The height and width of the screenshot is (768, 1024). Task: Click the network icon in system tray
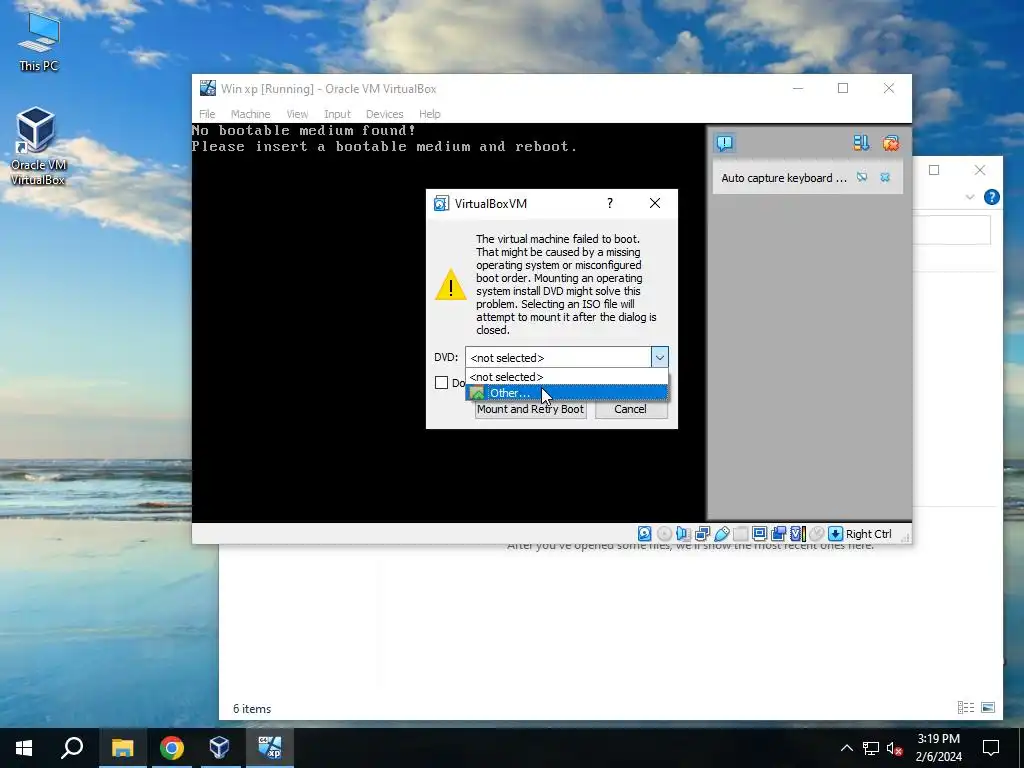[871, 748]
